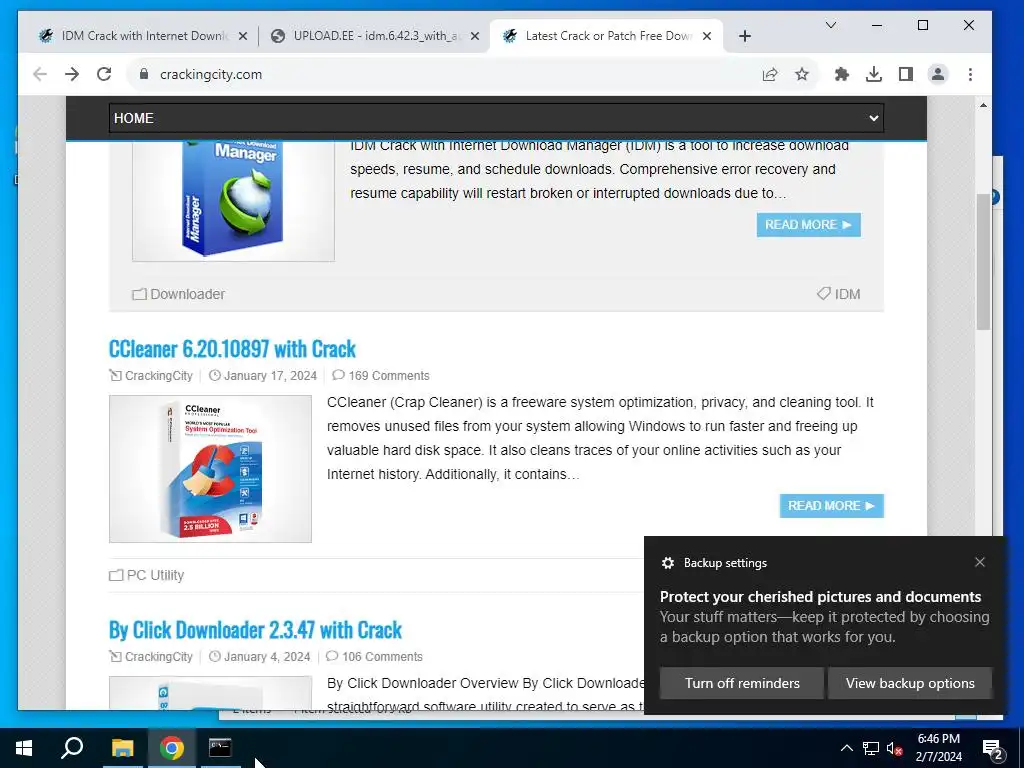Open the Chrome downloads icon
1024x768 pixels.
click(x=874, y=74)
